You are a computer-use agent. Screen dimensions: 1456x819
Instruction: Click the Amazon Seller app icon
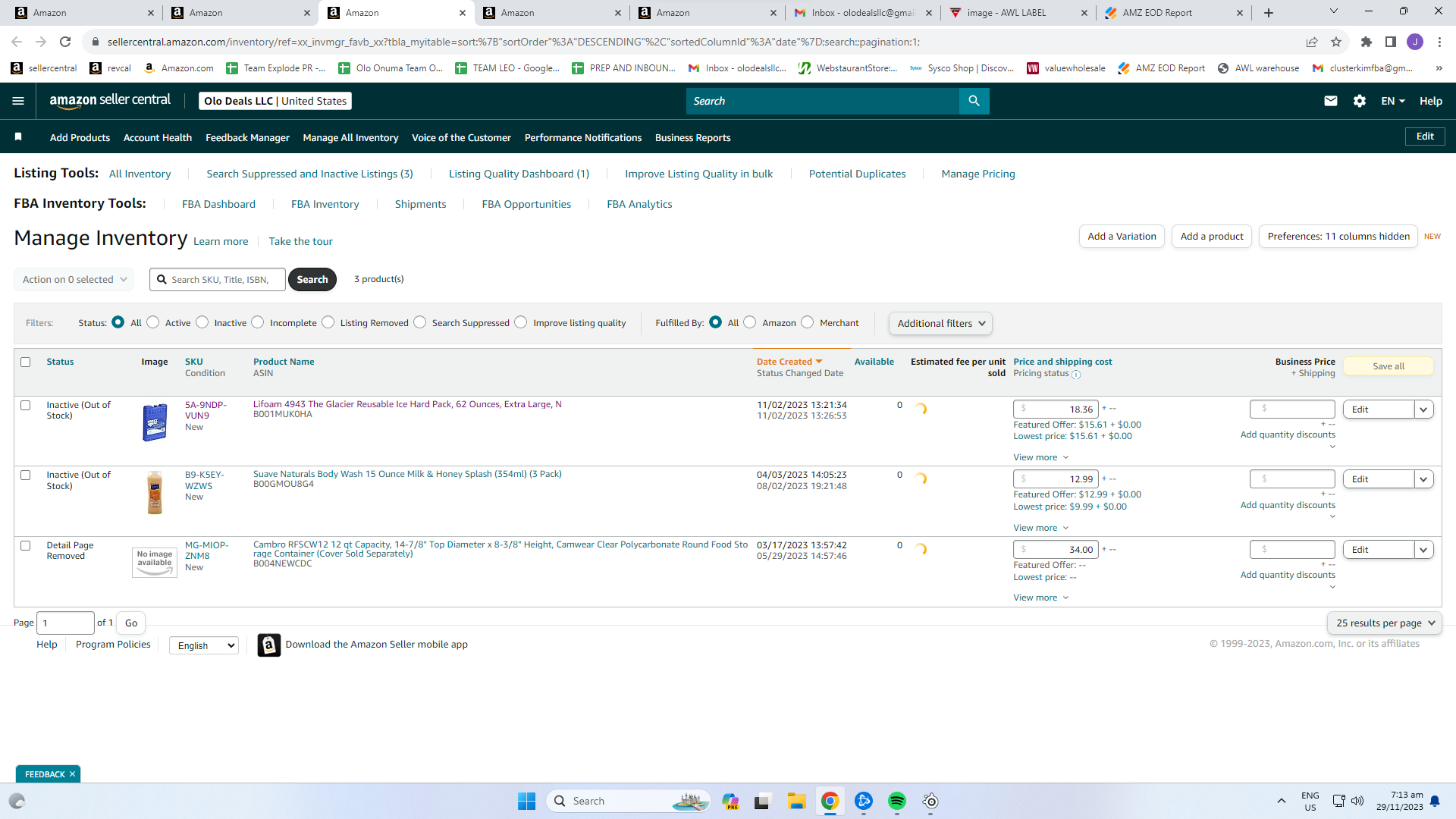pos(269,645)
